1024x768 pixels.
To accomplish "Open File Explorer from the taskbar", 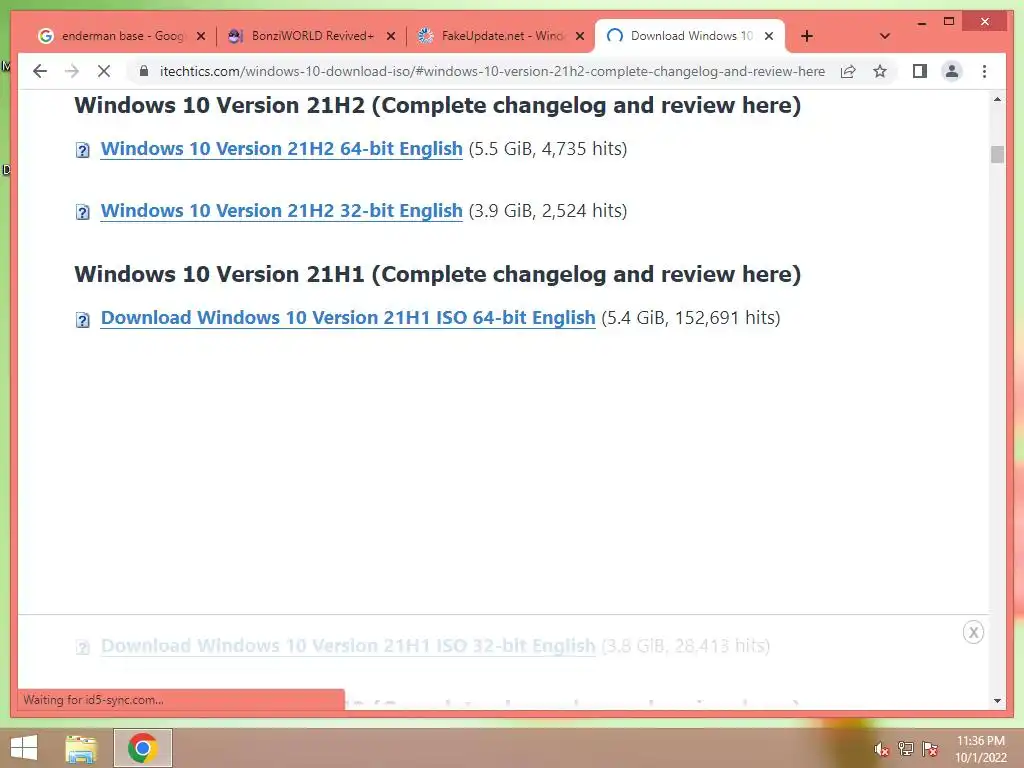I will (x=81, y=748).
